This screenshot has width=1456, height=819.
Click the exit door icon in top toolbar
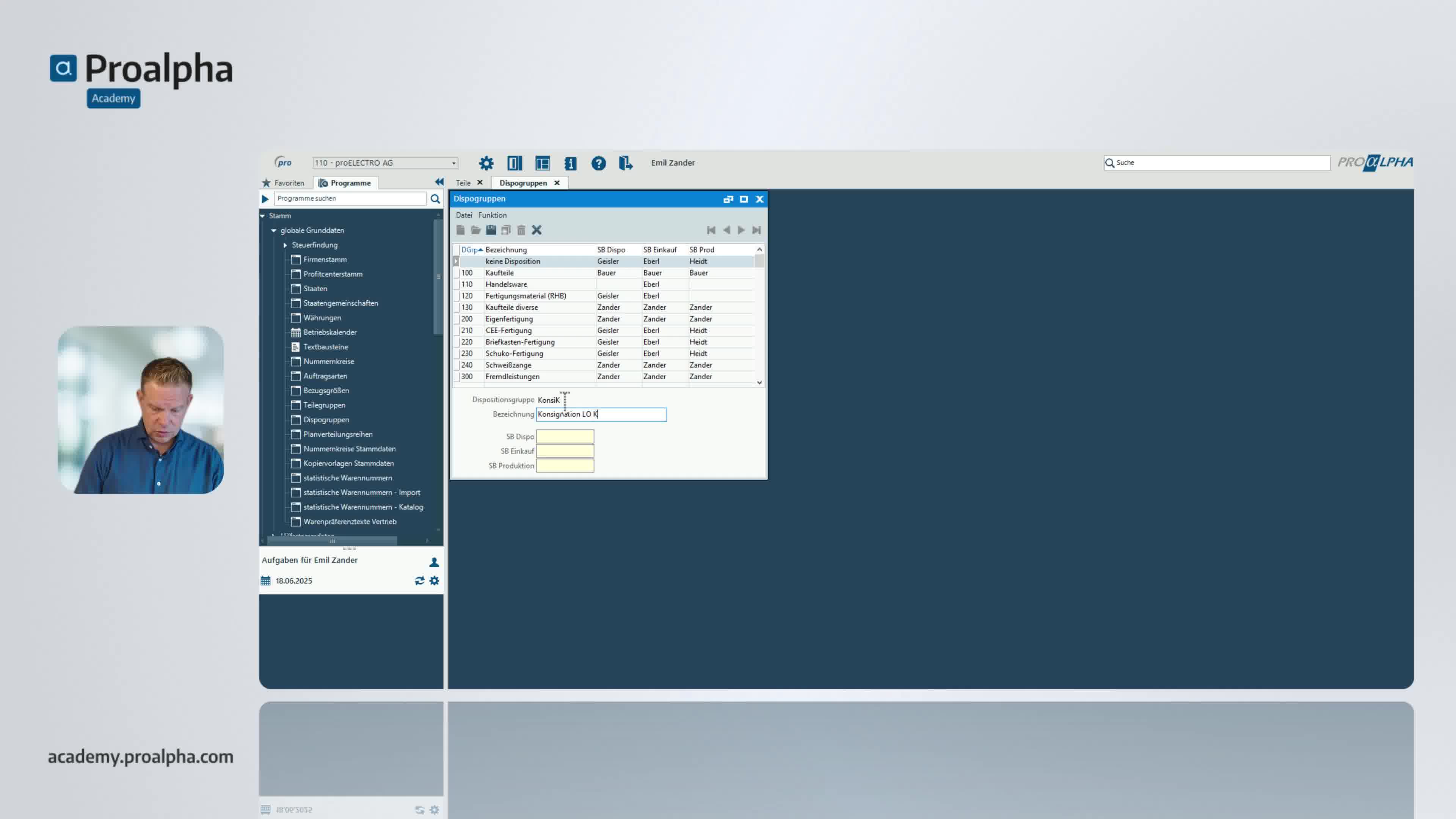[625, 163]
